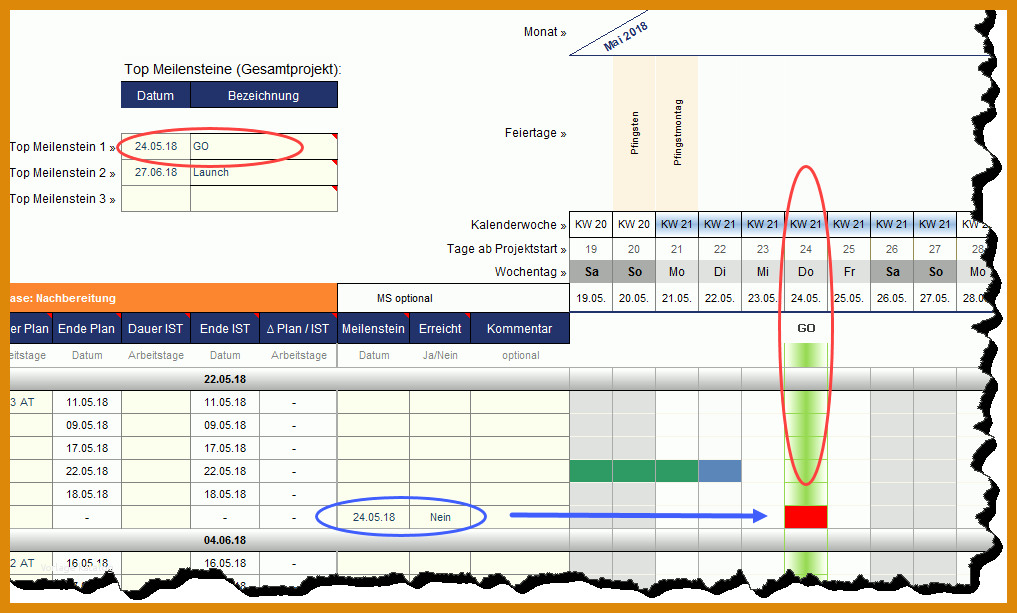Viewport: 1017px width, 613px height.
Task: Click the 'Do' weekday cell
Action: coord(806,272)
